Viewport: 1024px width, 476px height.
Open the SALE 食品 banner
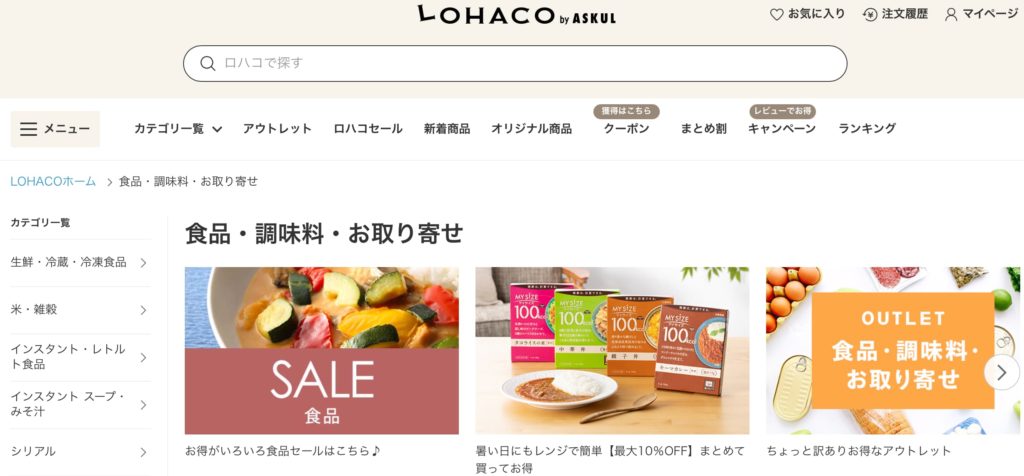(321, 351)
